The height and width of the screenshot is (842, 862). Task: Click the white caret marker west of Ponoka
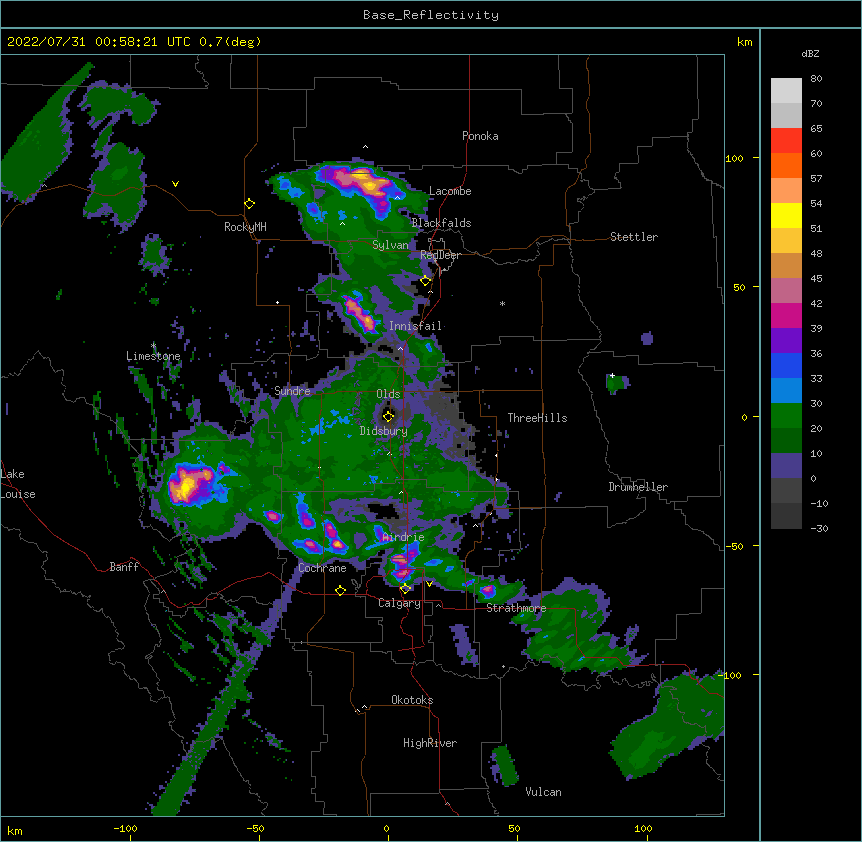365,147
